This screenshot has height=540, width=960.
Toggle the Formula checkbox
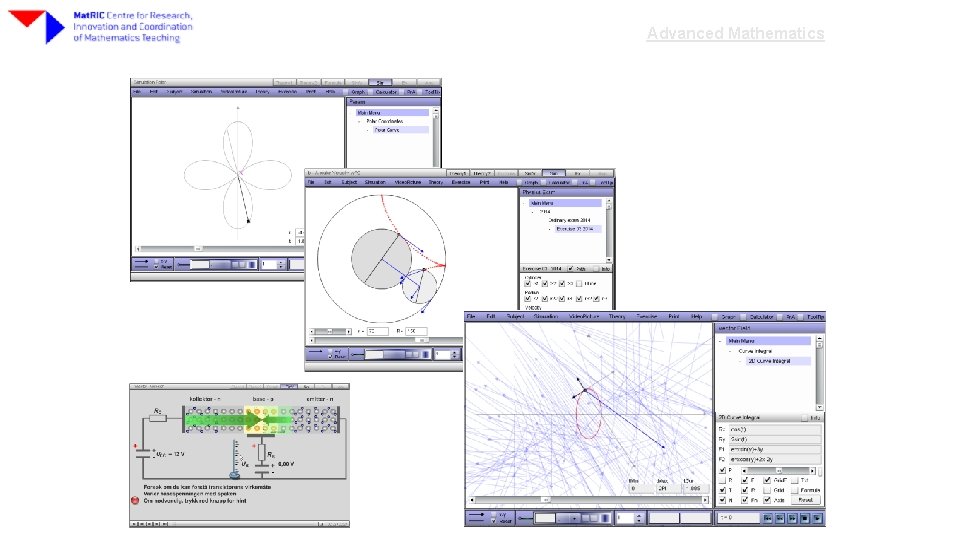(x=795, y=490)
